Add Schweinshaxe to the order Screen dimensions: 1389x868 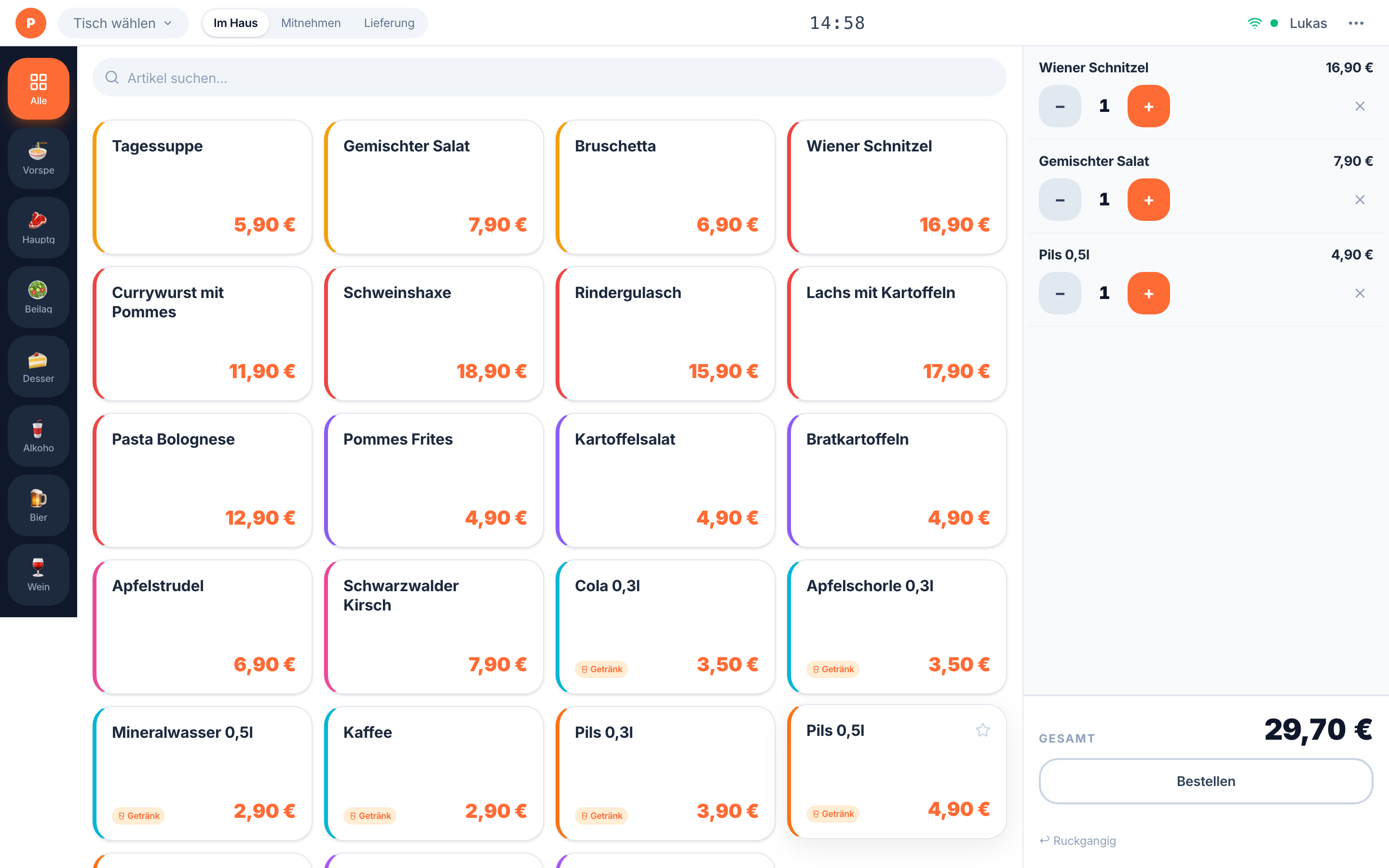[434, 334]
